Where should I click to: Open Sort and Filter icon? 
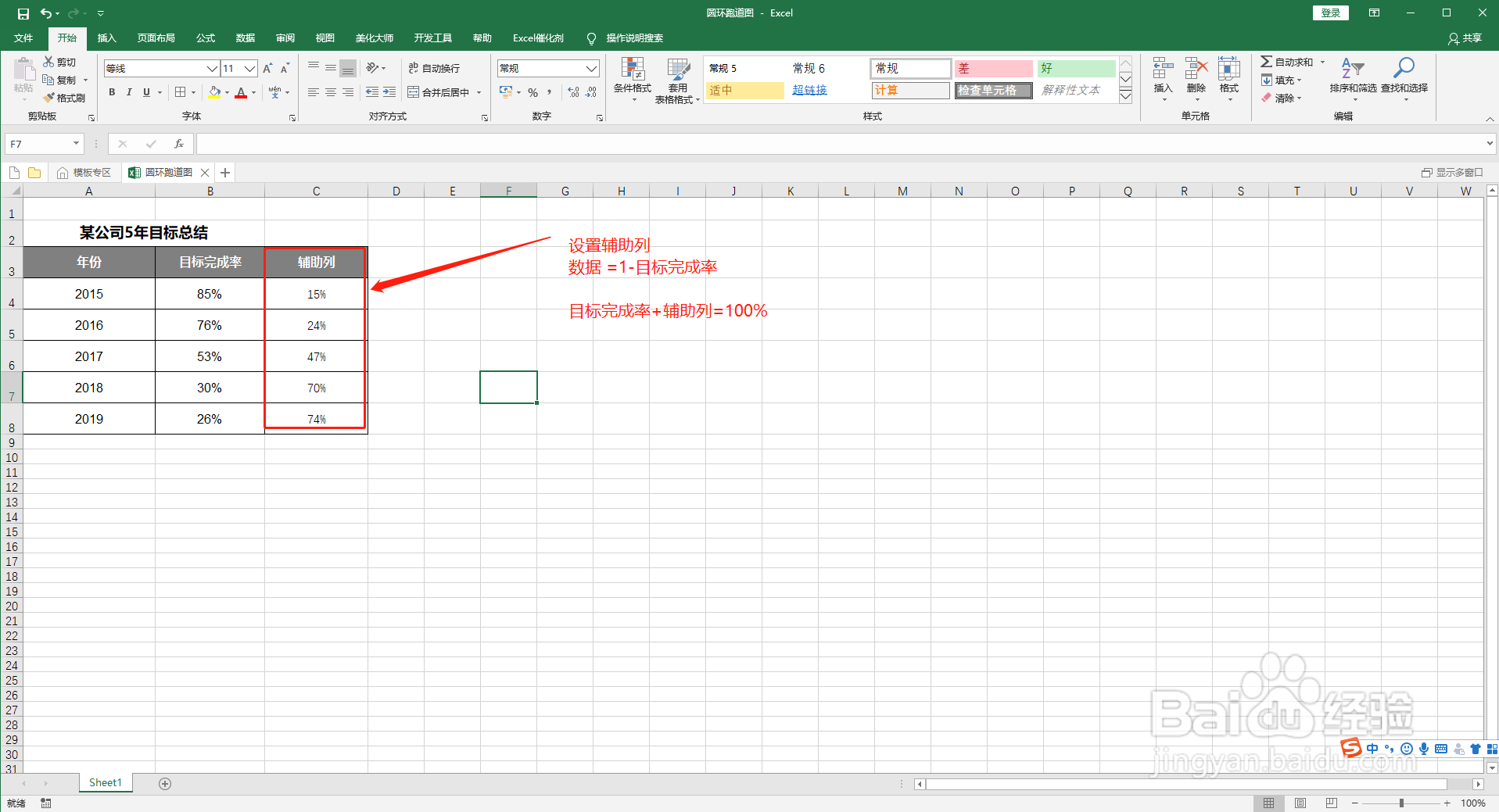1353,69
